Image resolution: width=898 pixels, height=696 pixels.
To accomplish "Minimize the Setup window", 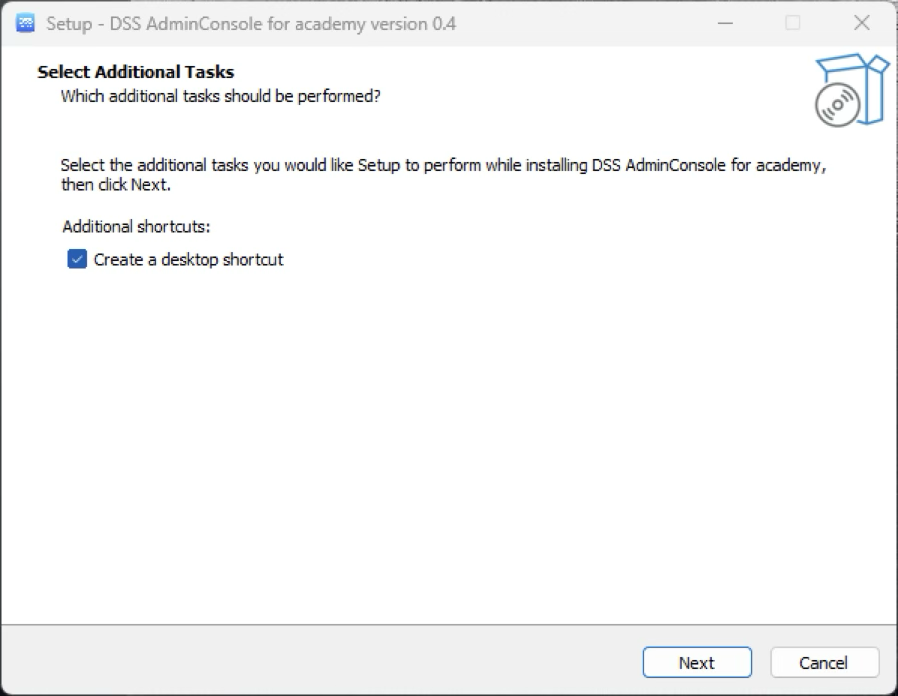I will (724, 23).
